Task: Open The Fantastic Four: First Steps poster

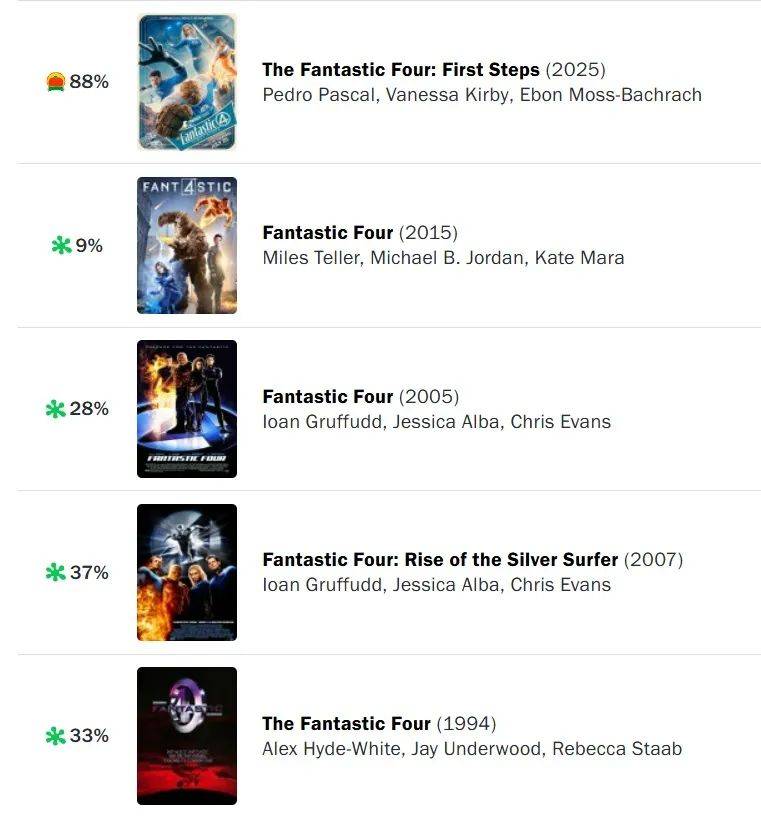Action: point(187,82)
